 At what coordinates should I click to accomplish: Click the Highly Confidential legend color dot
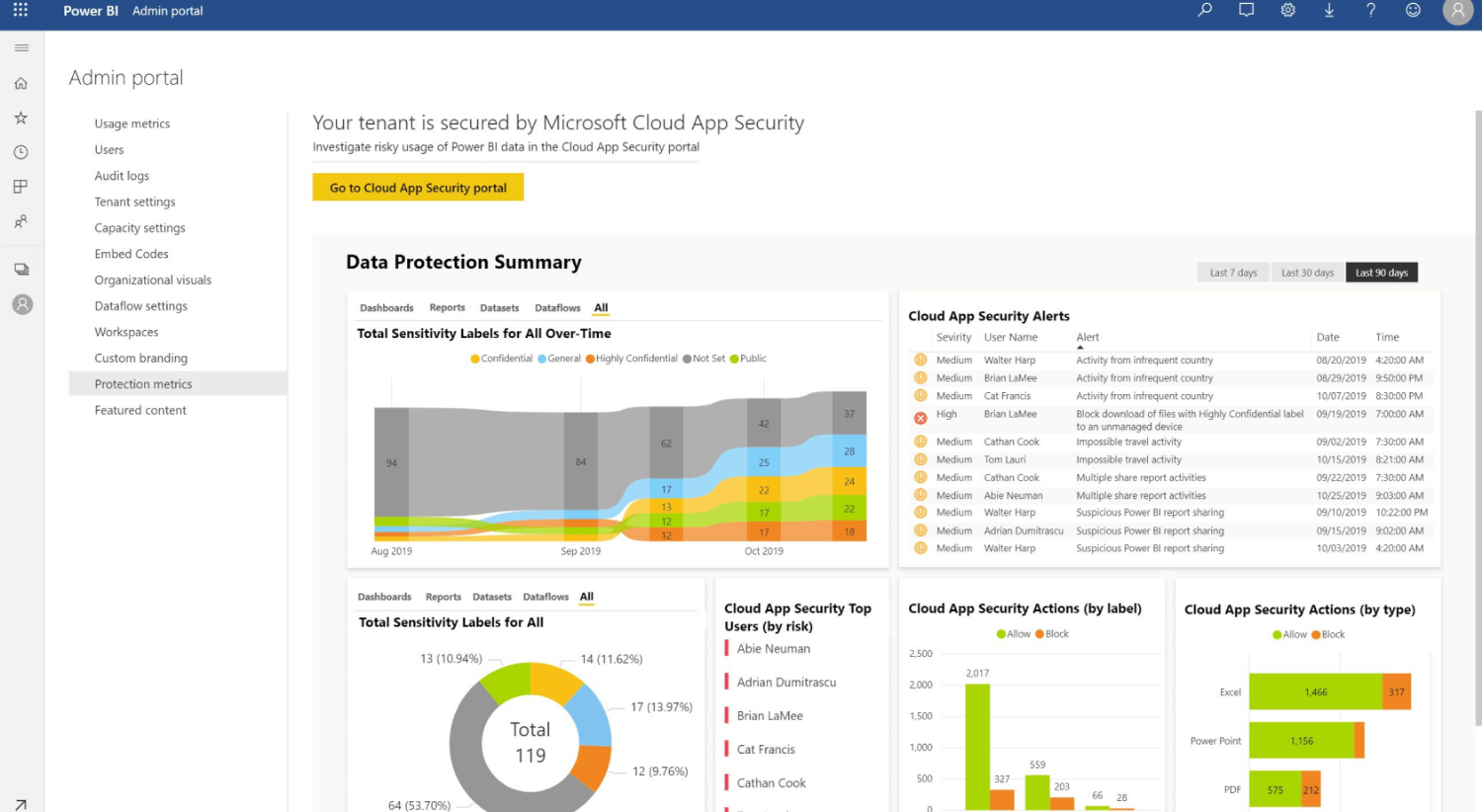coord(590,359)
